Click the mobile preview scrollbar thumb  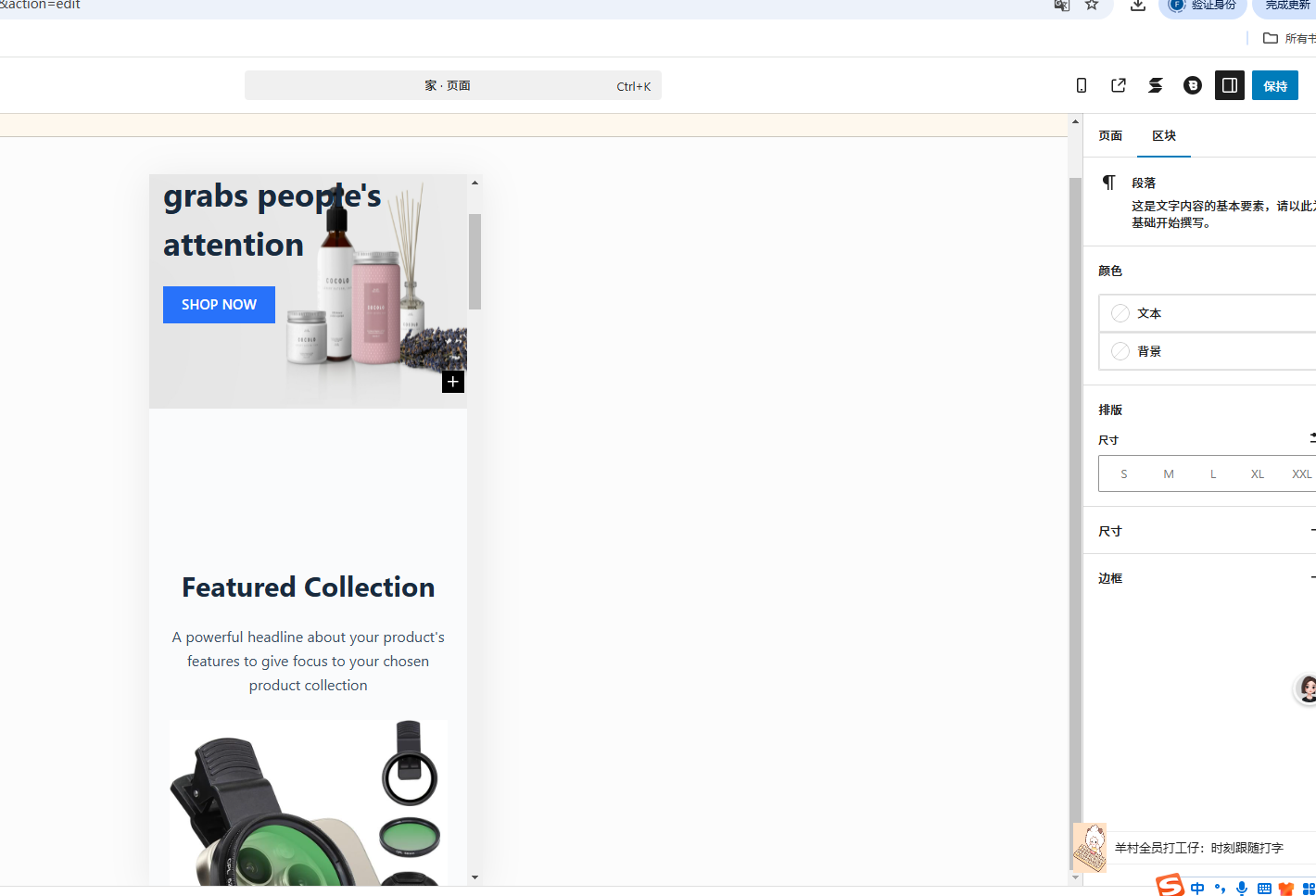[x=475, y=261]
